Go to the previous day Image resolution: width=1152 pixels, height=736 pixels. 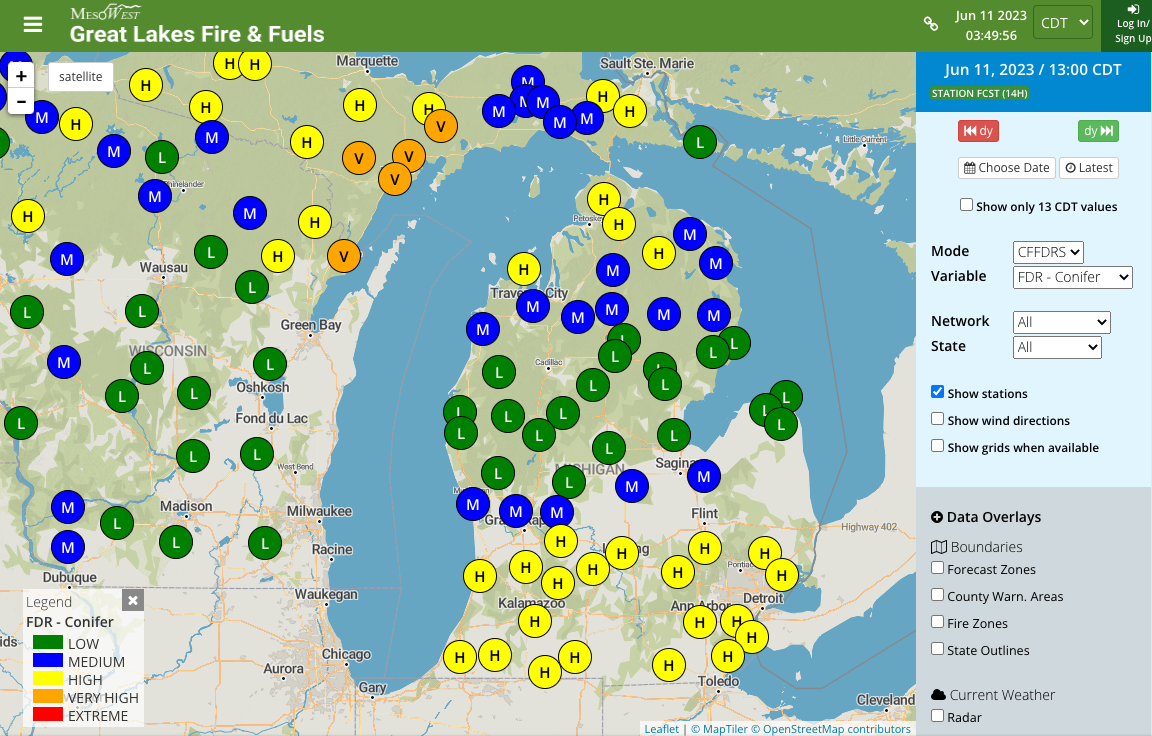coord(978,131)
